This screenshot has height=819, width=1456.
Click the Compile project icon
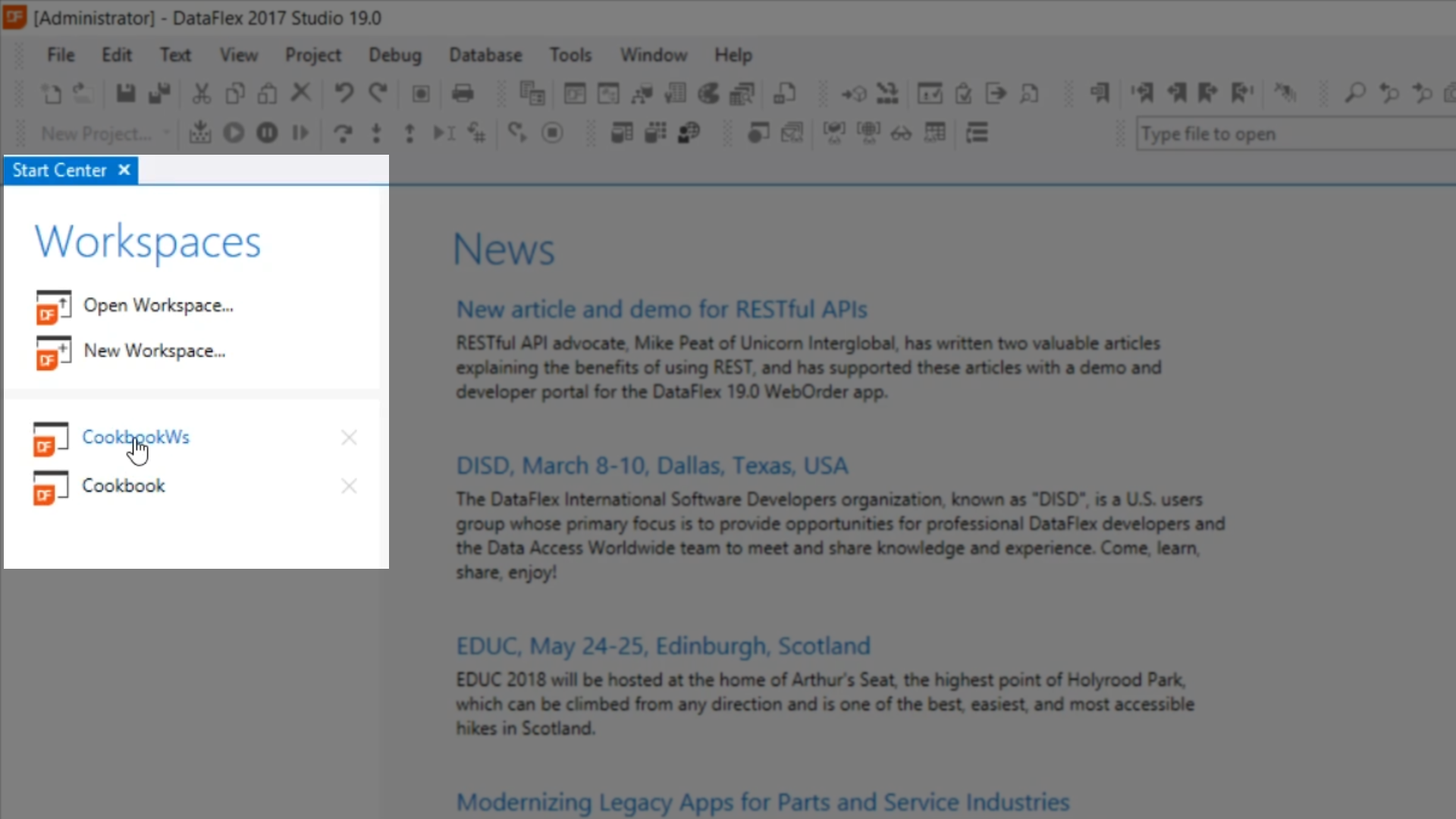click(200, 133)
